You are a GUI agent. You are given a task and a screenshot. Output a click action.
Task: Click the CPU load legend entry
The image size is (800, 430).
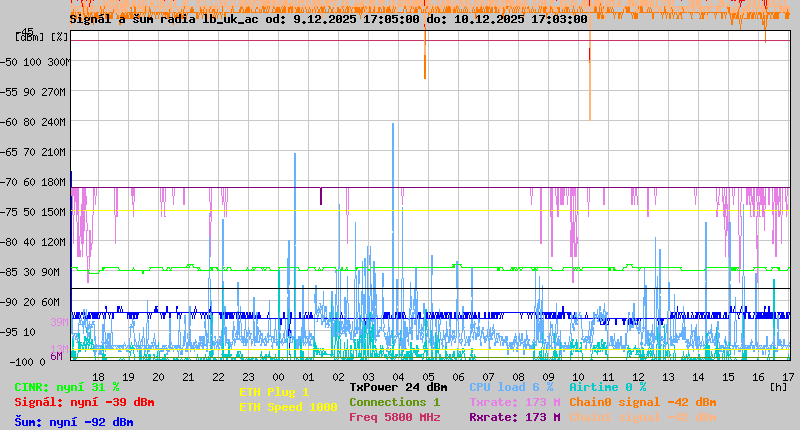511,387
